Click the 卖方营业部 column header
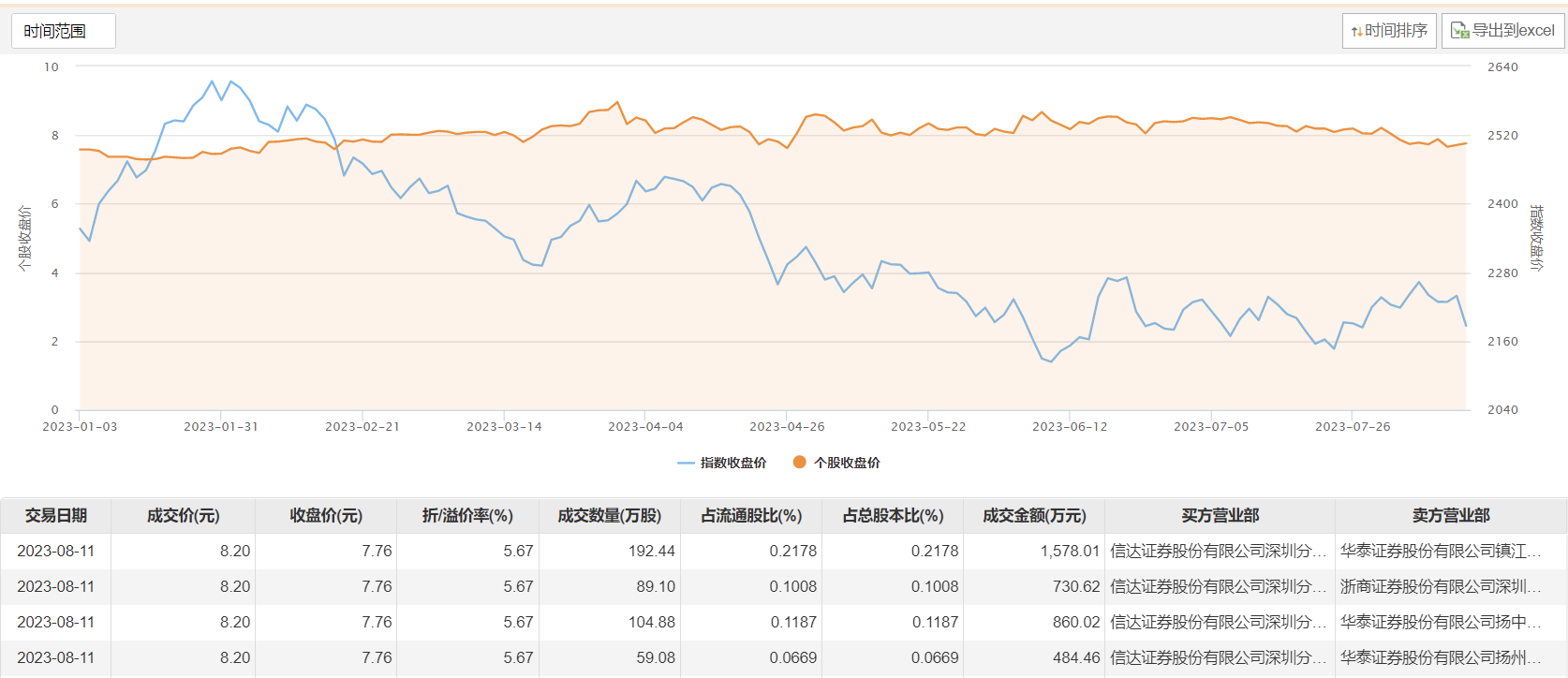This screenshot has height=678, width=1568. tap(1451, 516)
